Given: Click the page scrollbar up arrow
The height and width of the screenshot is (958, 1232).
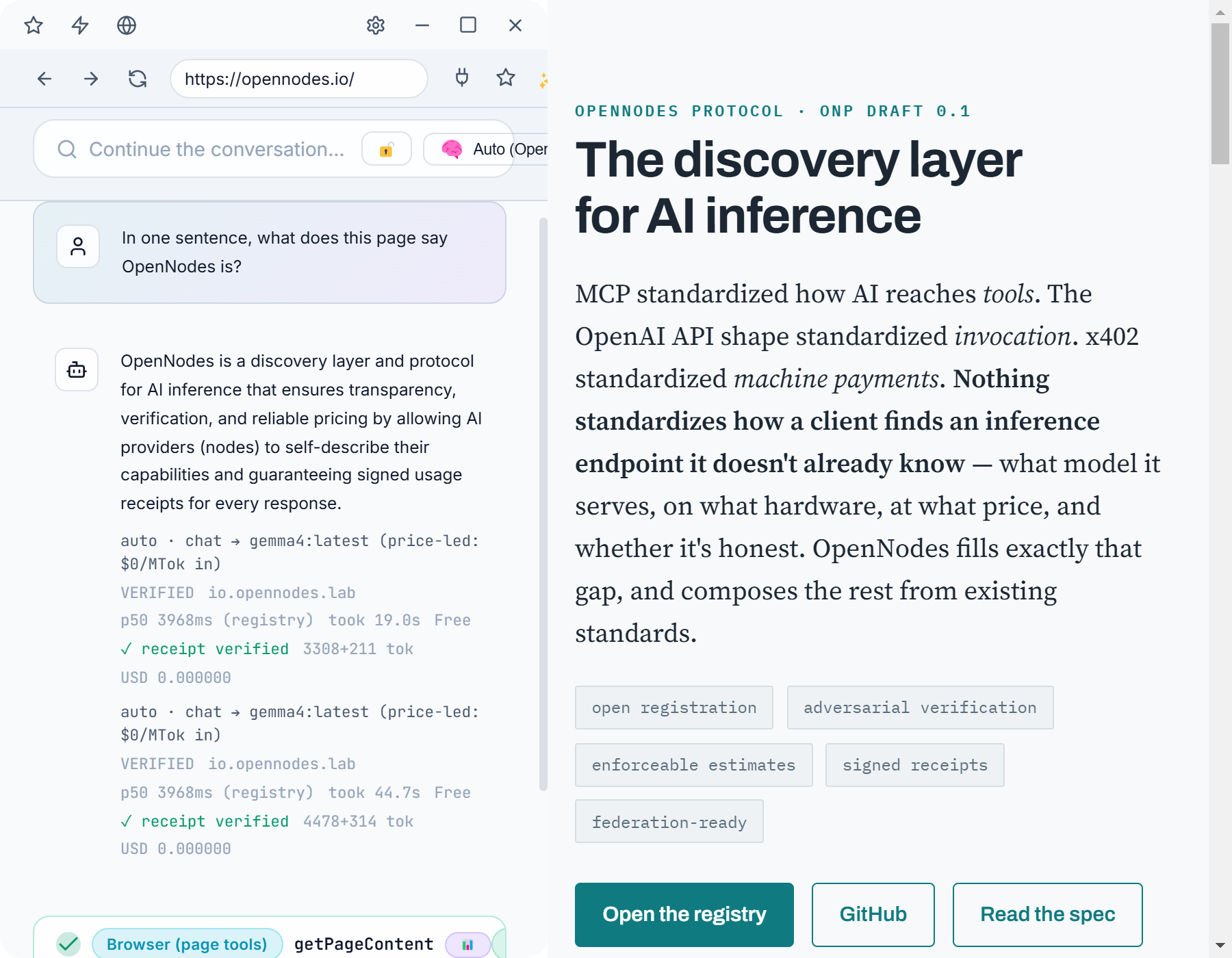Looking at the screenshot, I should (1220, 12).
